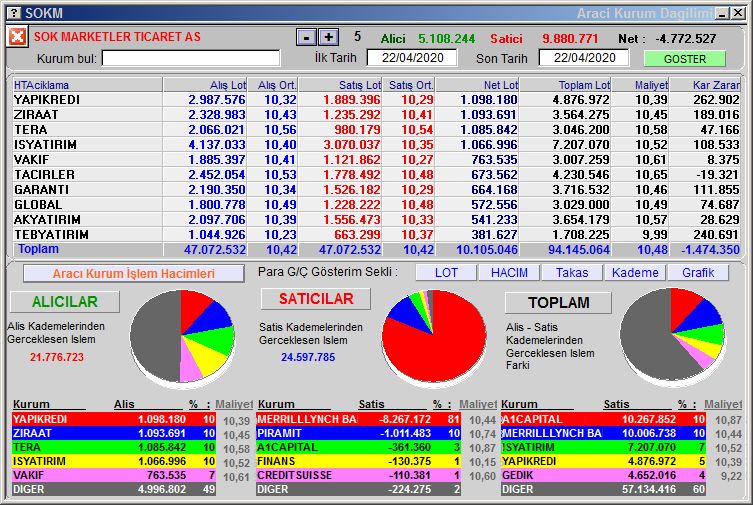Open the Kademe tab
753x505 pixels.
[x=635, y=273]
